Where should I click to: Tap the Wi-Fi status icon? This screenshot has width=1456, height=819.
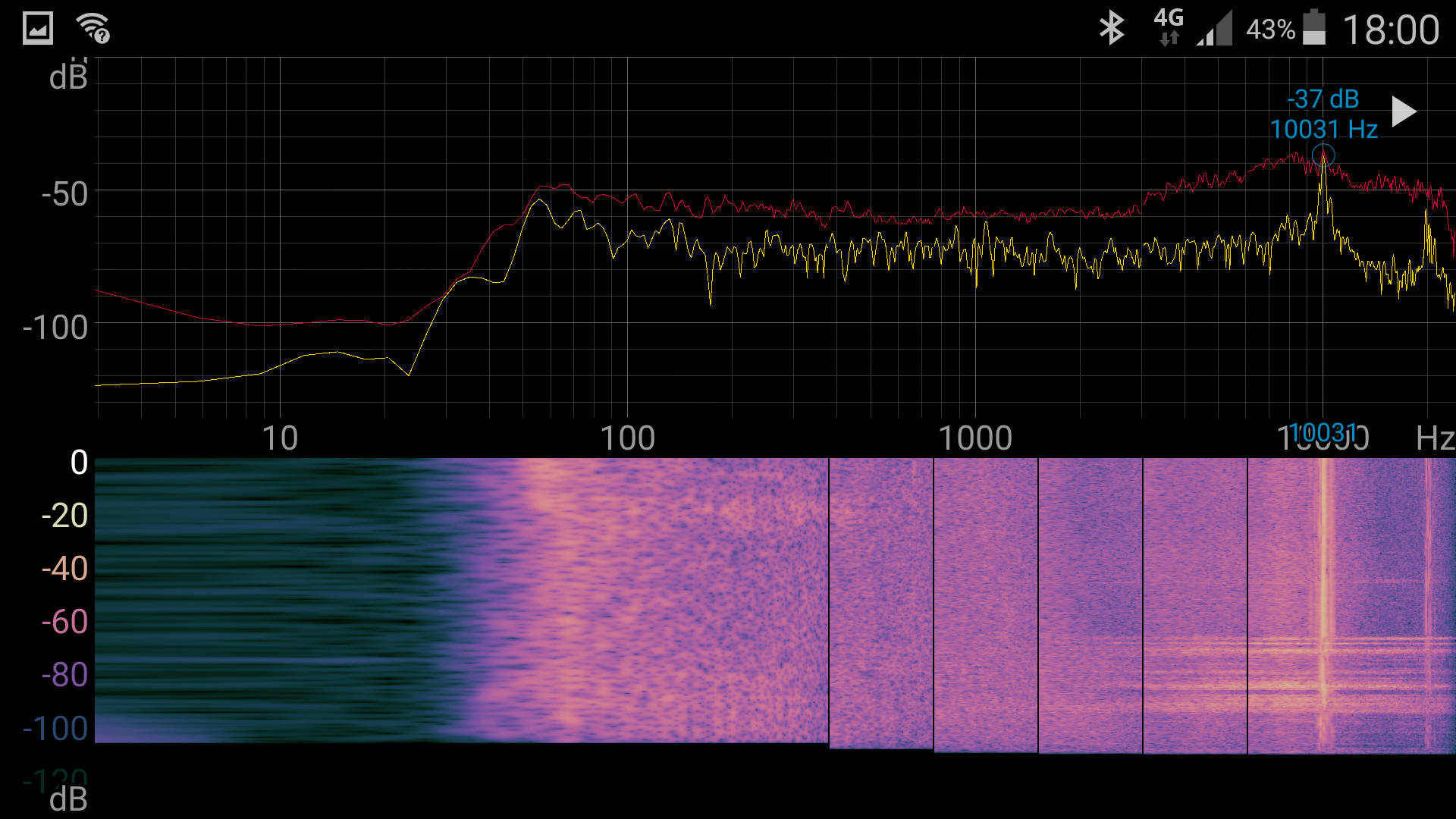[x=93, y=28]
